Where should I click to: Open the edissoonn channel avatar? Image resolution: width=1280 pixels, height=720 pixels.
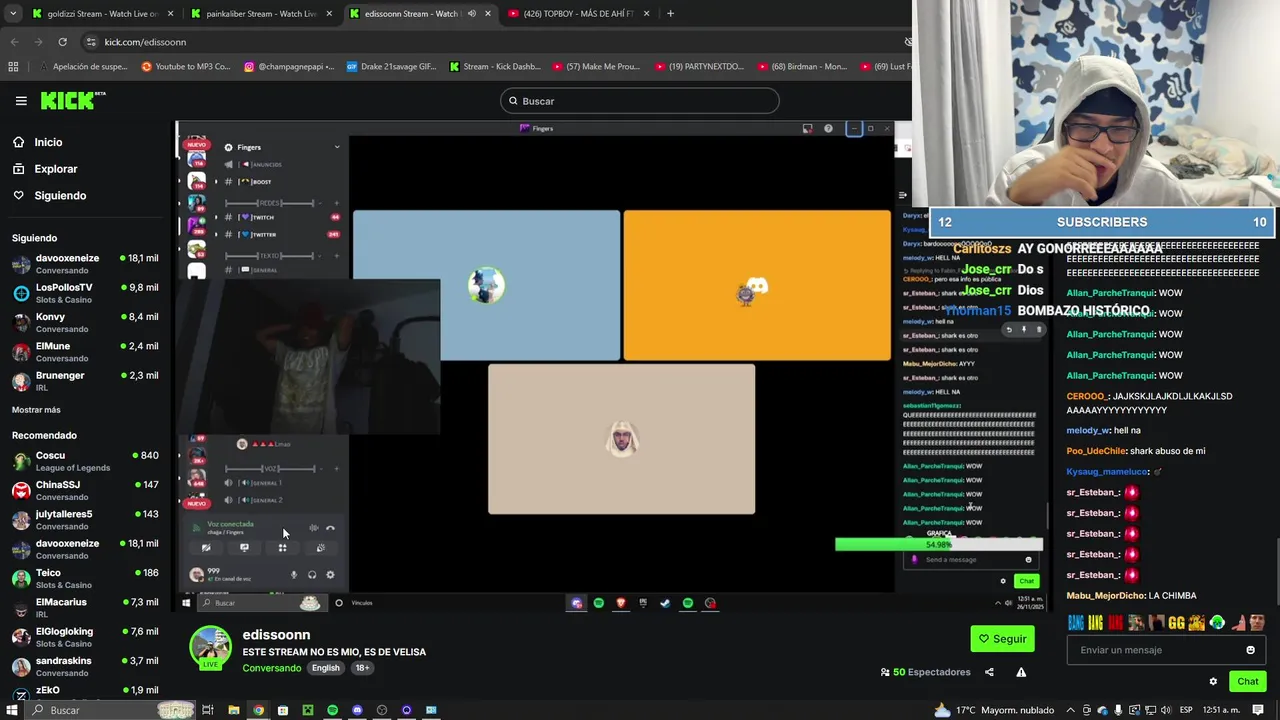pos(210,647)
